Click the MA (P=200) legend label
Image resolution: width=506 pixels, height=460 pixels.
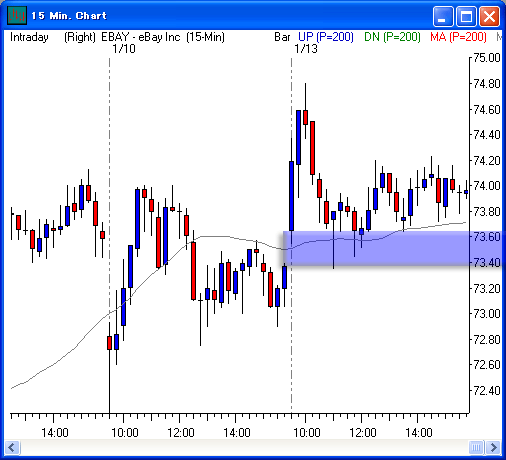click(x=458, y=37)
